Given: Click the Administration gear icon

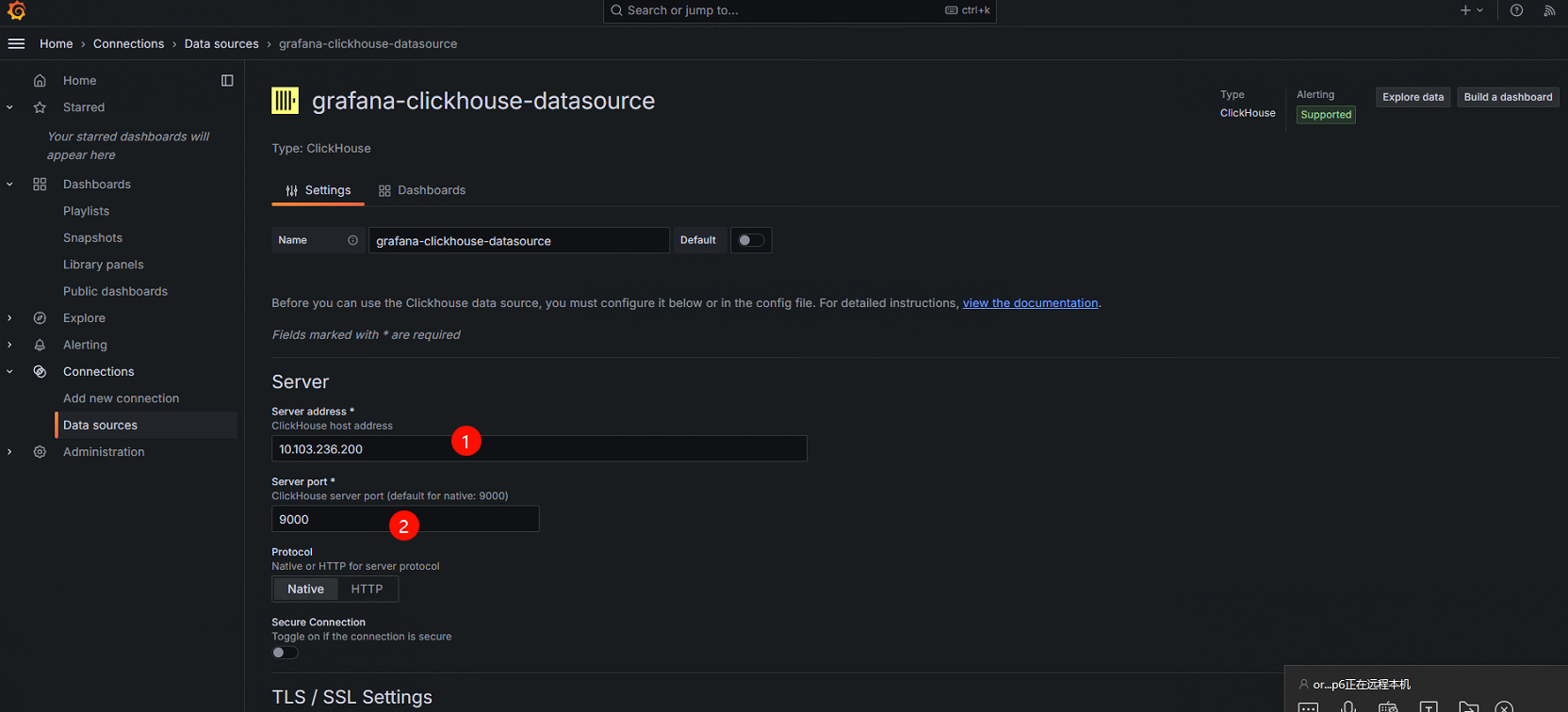Looking at the screenshot, I should point(40,452).
